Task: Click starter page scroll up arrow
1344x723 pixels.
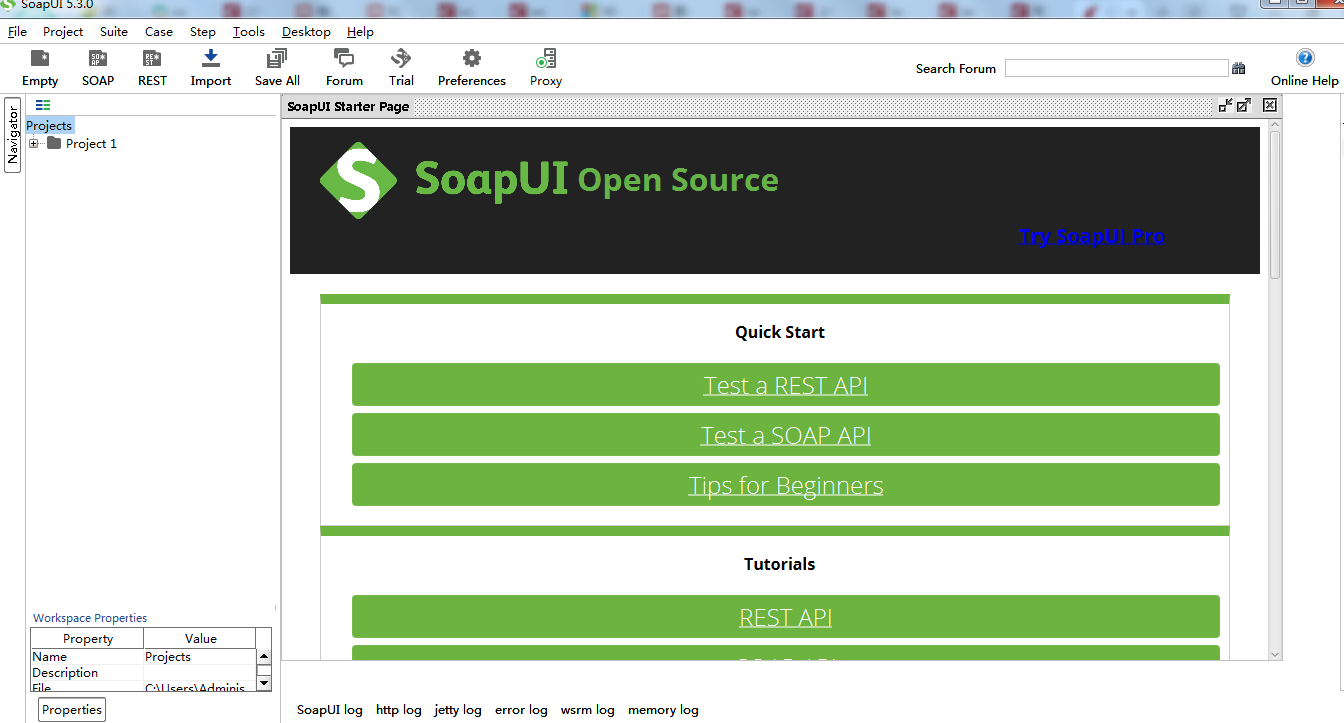Action: 1275,125
